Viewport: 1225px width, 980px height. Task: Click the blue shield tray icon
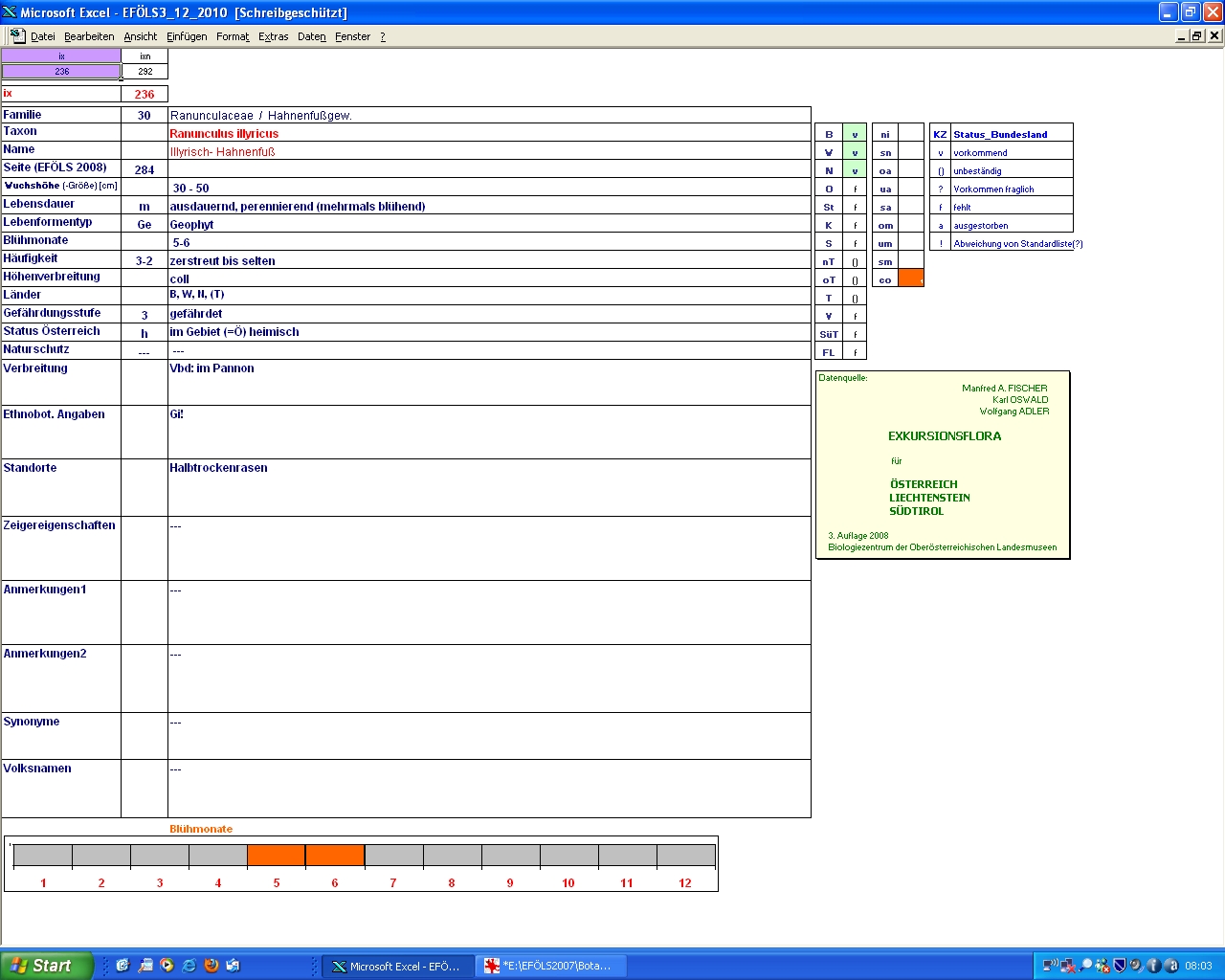[x=1120, y=966]
